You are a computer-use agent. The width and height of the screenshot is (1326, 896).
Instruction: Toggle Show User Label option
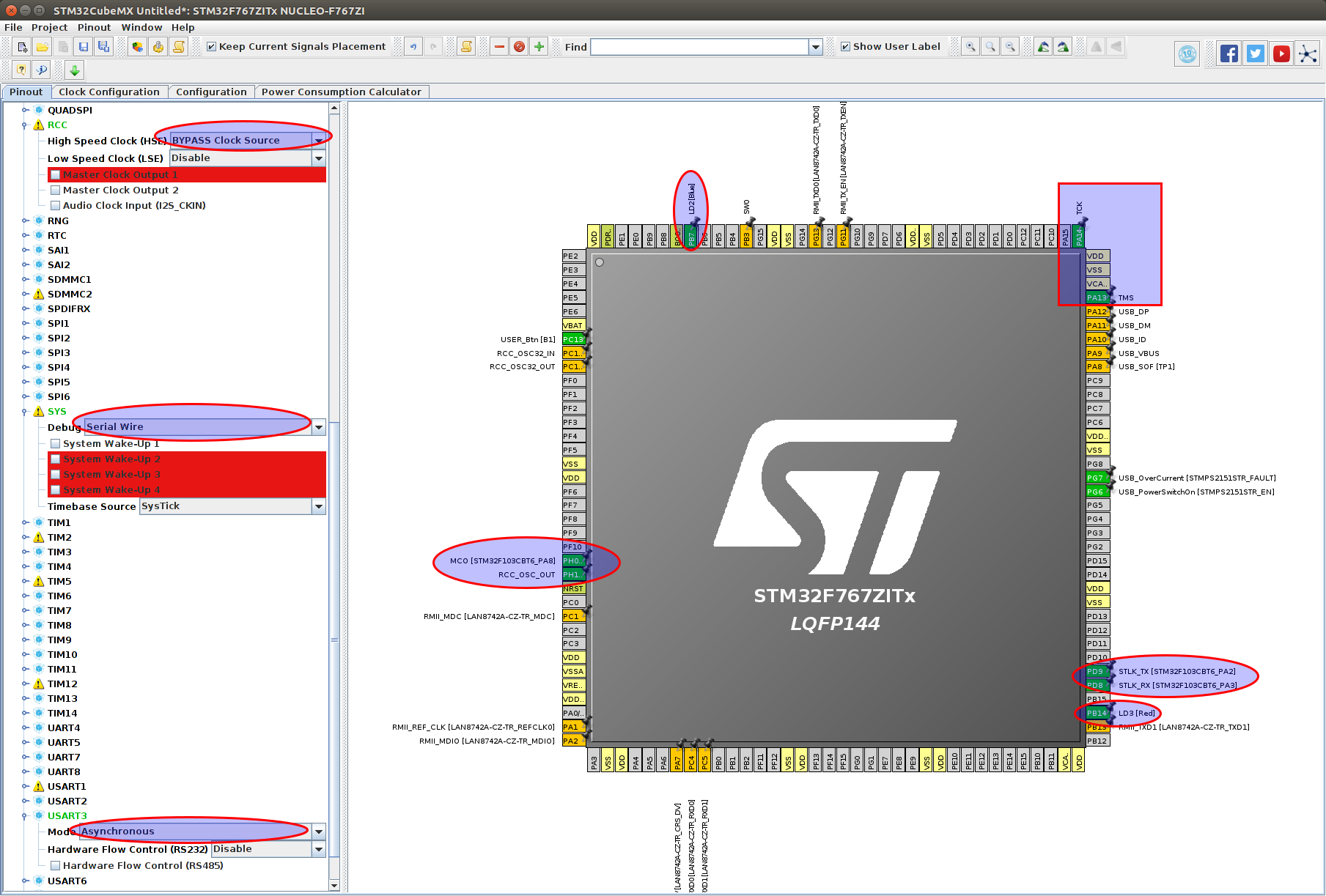846,46
